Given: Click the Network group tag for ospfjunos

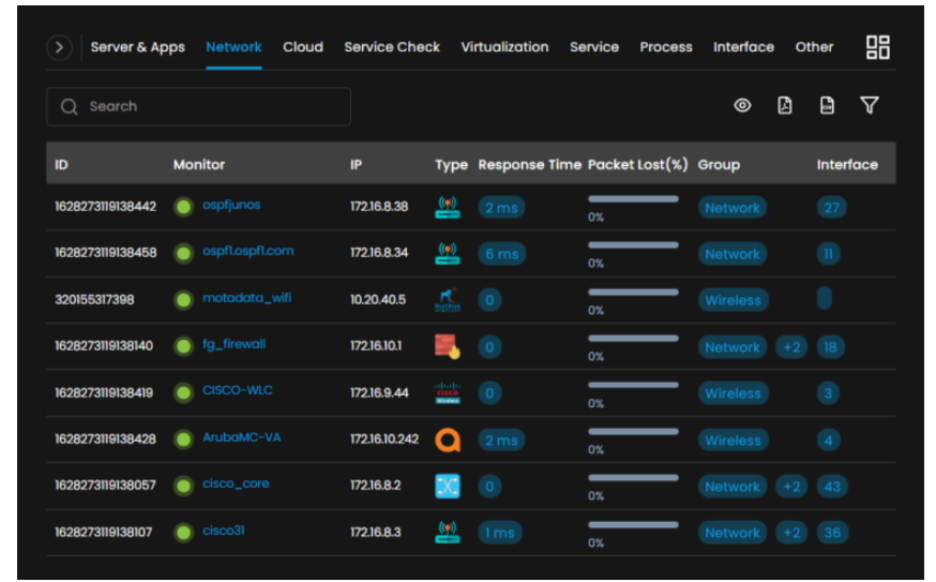Looking at the screenshot, I should click(x=732, y=208).
